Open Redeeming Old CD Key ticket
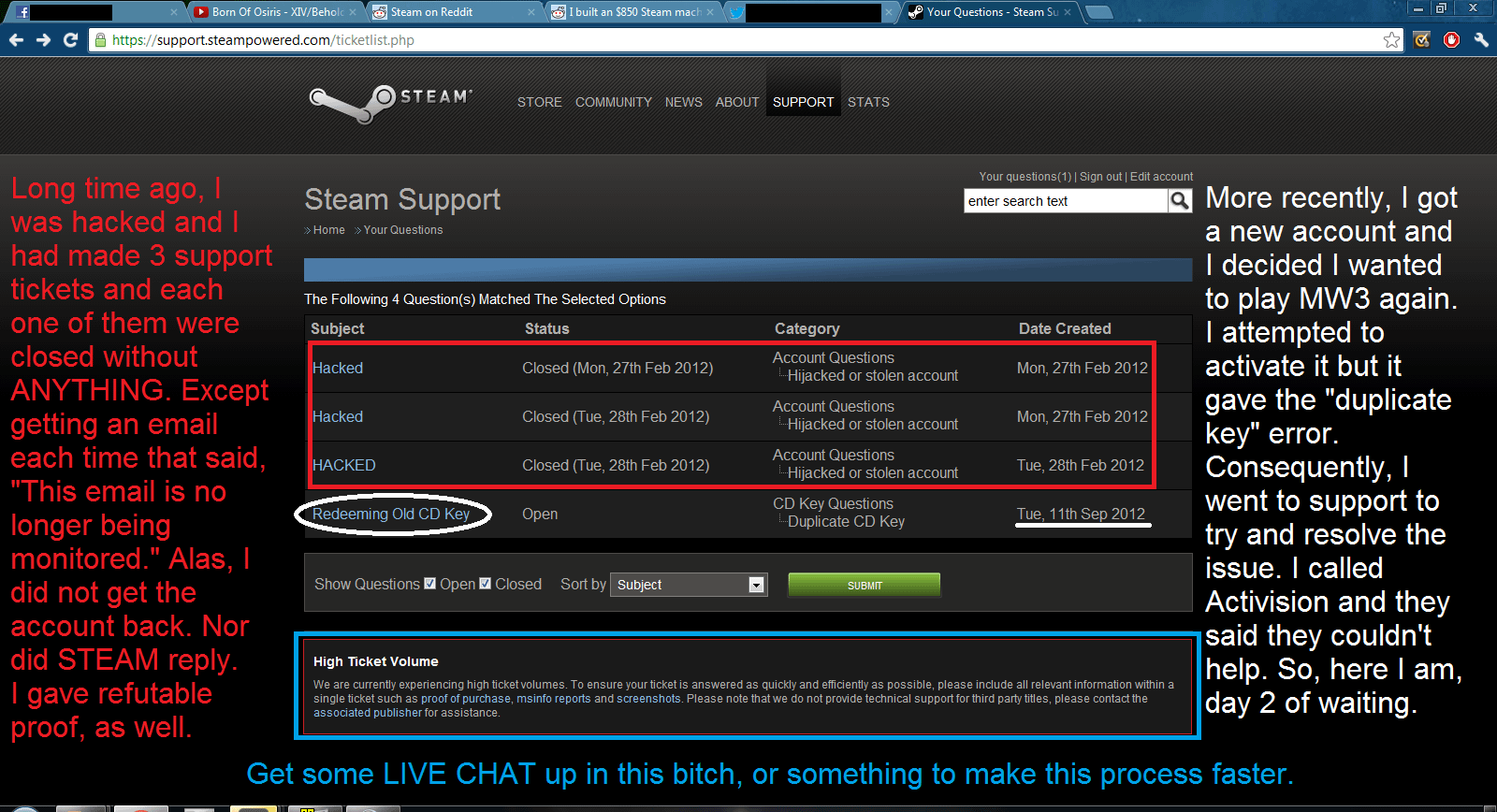 (391, 515)
